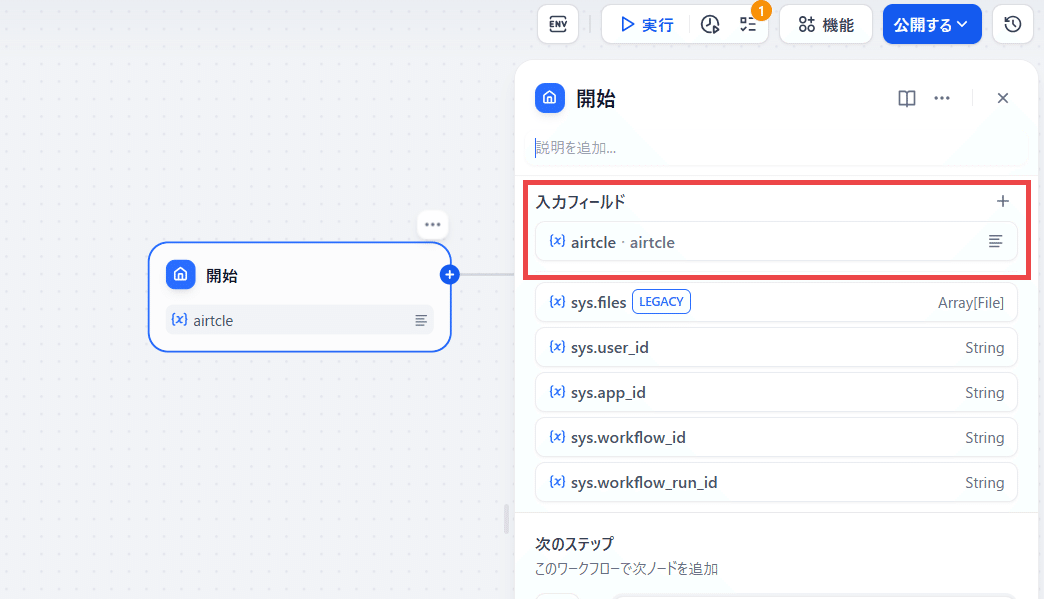Add a new input field with the plus
The height and width of the screenshot is (599, 1044).
coord(1003,200)
